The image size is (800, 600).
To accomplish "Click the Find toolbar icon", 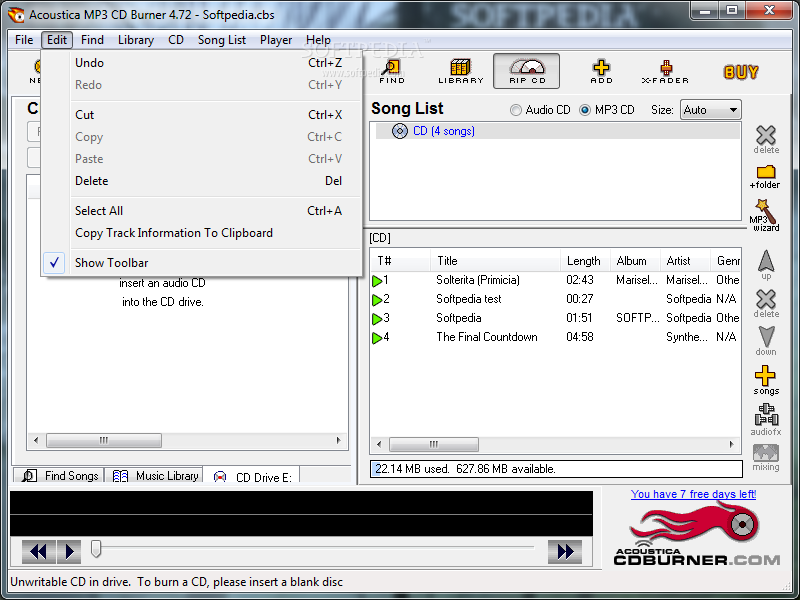I will pos(392,71).
